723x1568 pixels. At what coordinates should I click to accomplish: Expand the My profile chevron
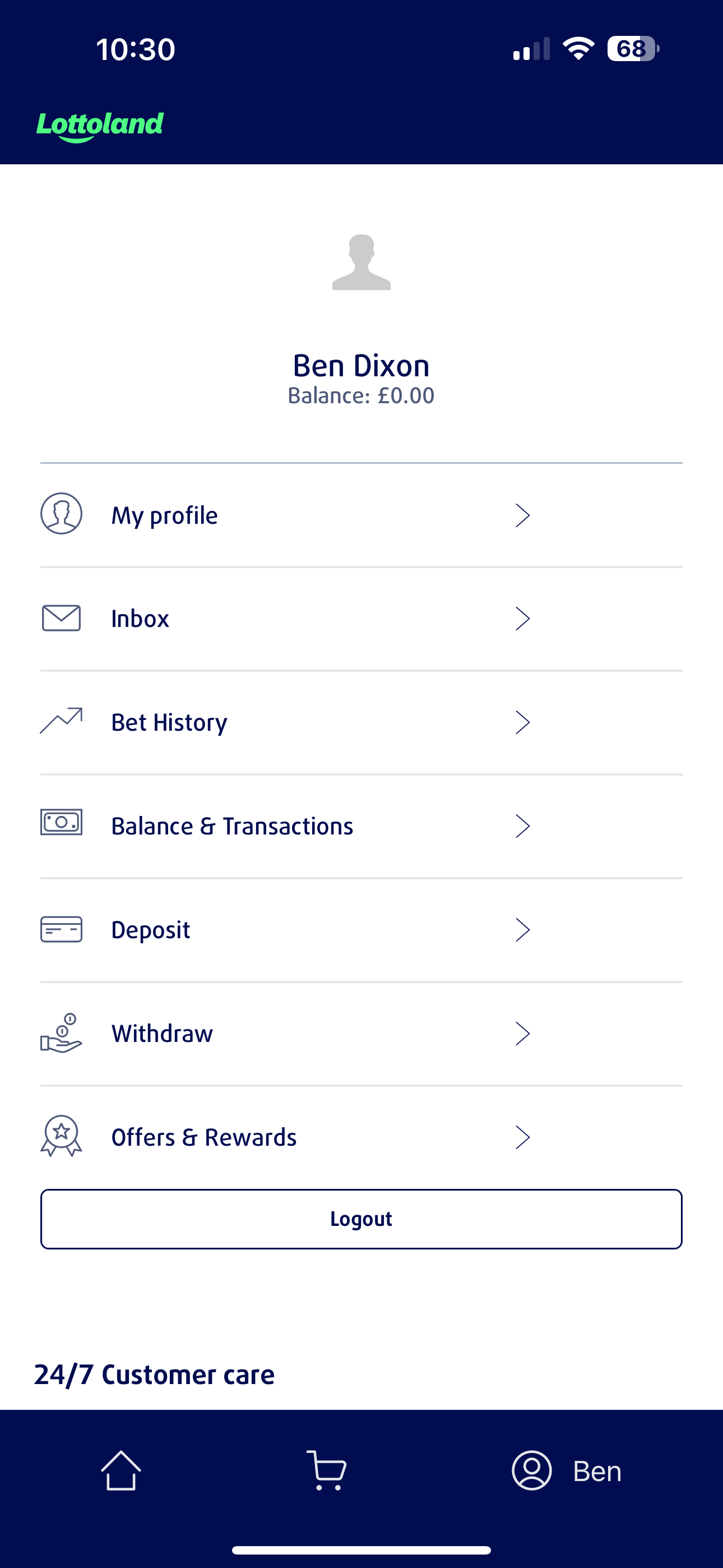pyautogui.click(x=522, y=515)
